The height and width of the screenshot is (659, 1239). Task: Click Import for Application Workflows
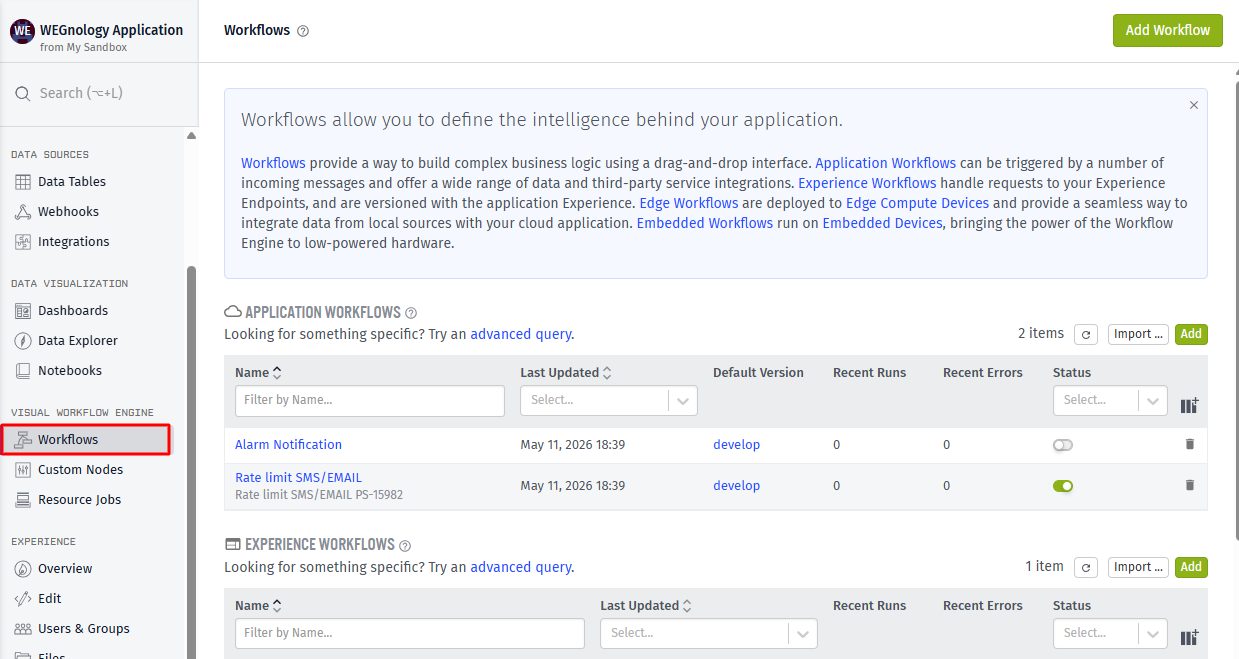1139,334
